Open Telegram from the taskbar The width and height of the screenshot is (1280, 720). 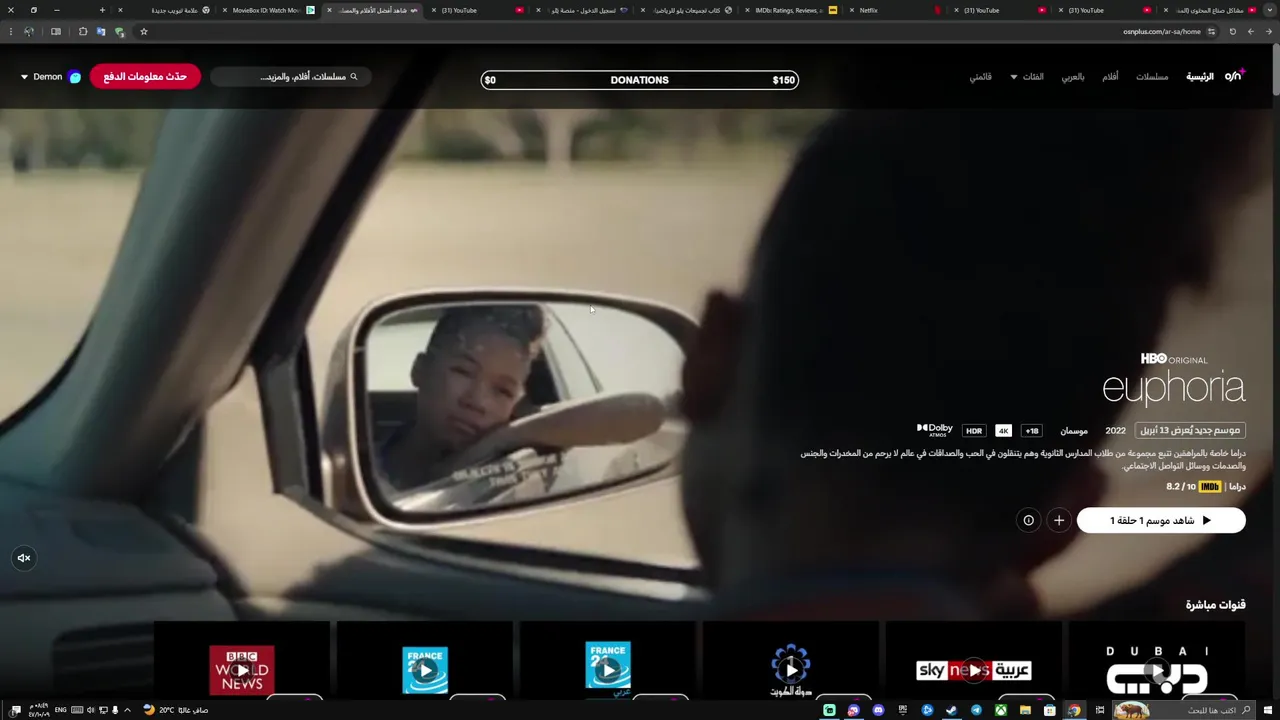[976, 710]
